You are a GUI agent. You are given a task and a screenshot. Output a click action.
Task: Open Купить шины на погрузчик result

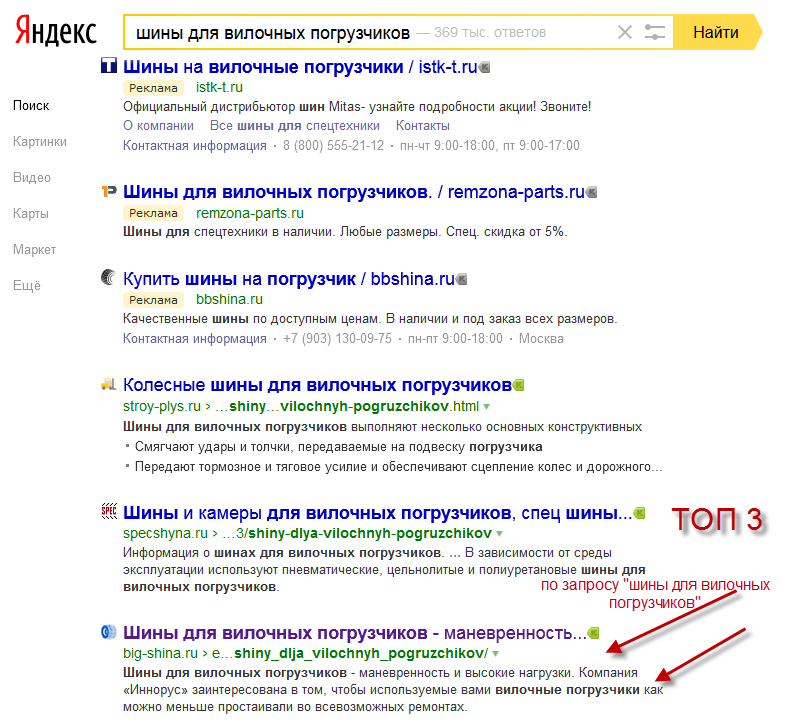pyautogui.click(x=288, y=279)
